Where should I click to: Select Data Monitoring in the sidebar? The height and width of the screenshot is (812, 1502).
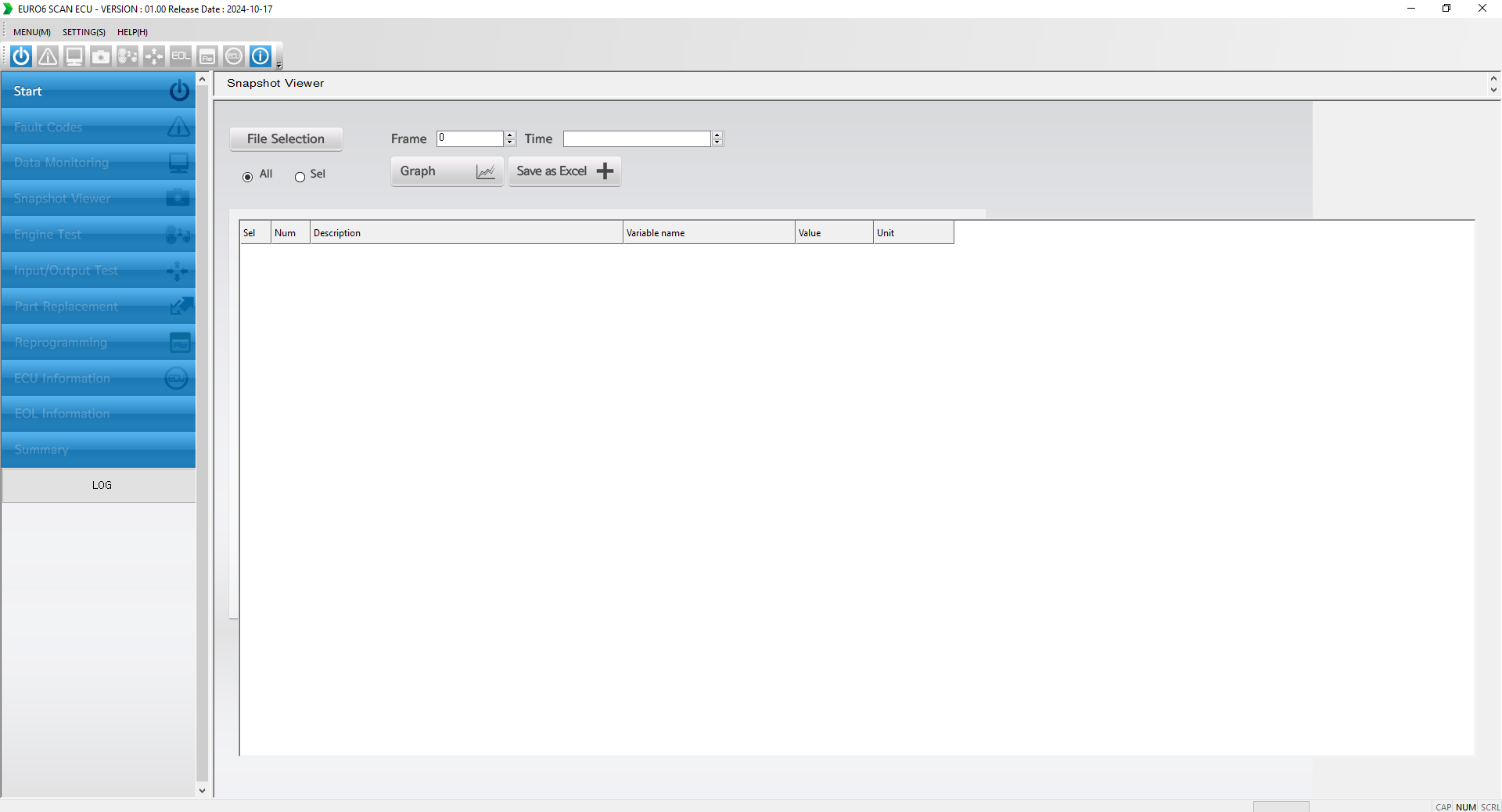click(x=99, y=163)
